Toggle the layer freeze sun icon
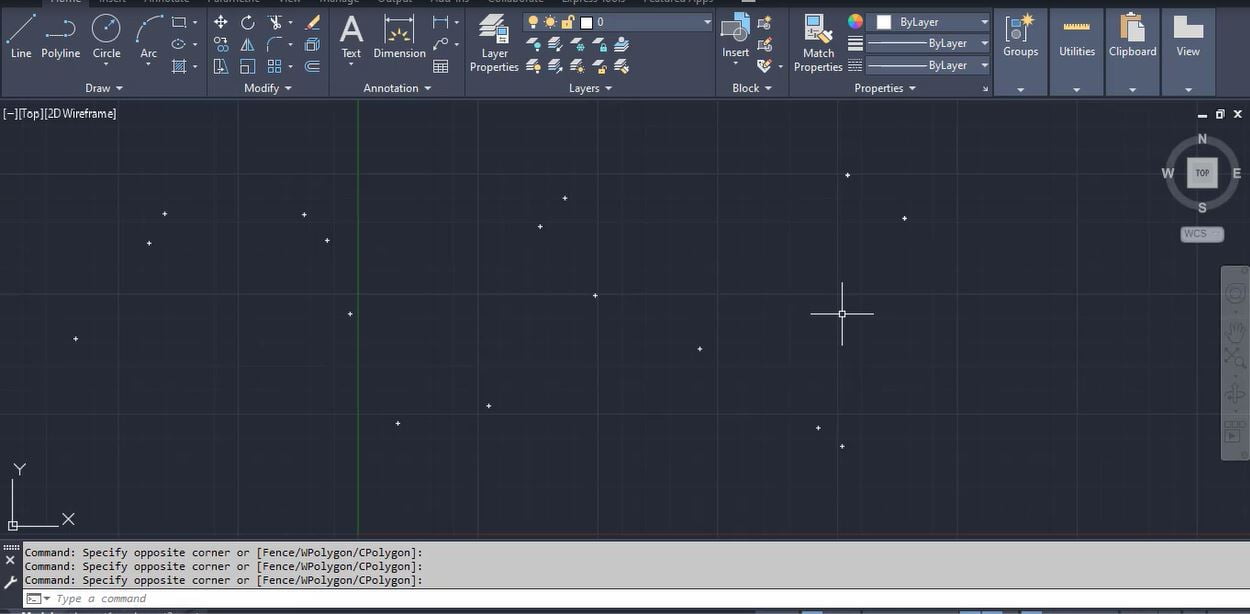The image size is (1250, 614). [x=550, y=22]
